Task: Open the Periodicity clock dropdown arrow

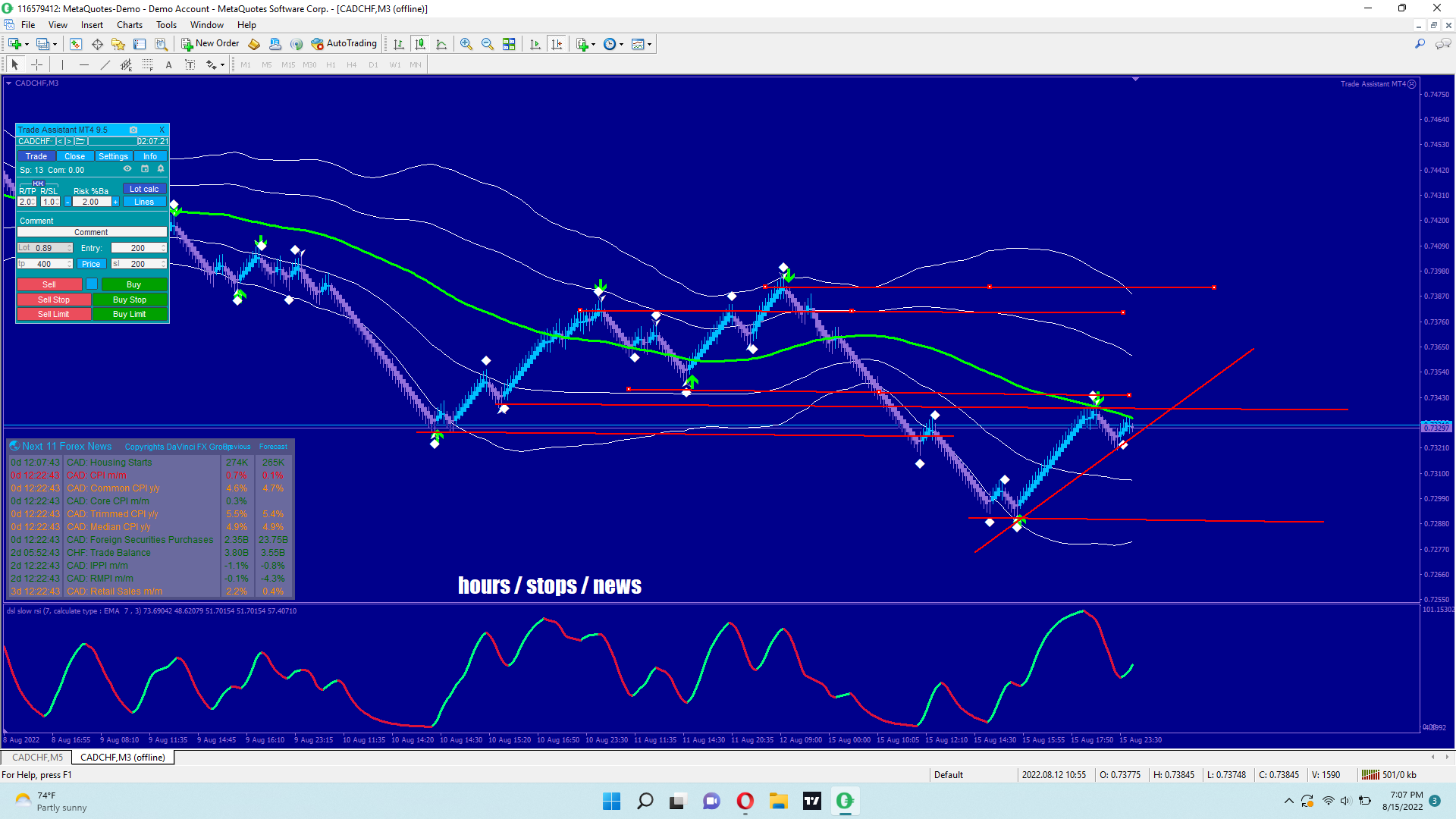Action: coord(622,44)
